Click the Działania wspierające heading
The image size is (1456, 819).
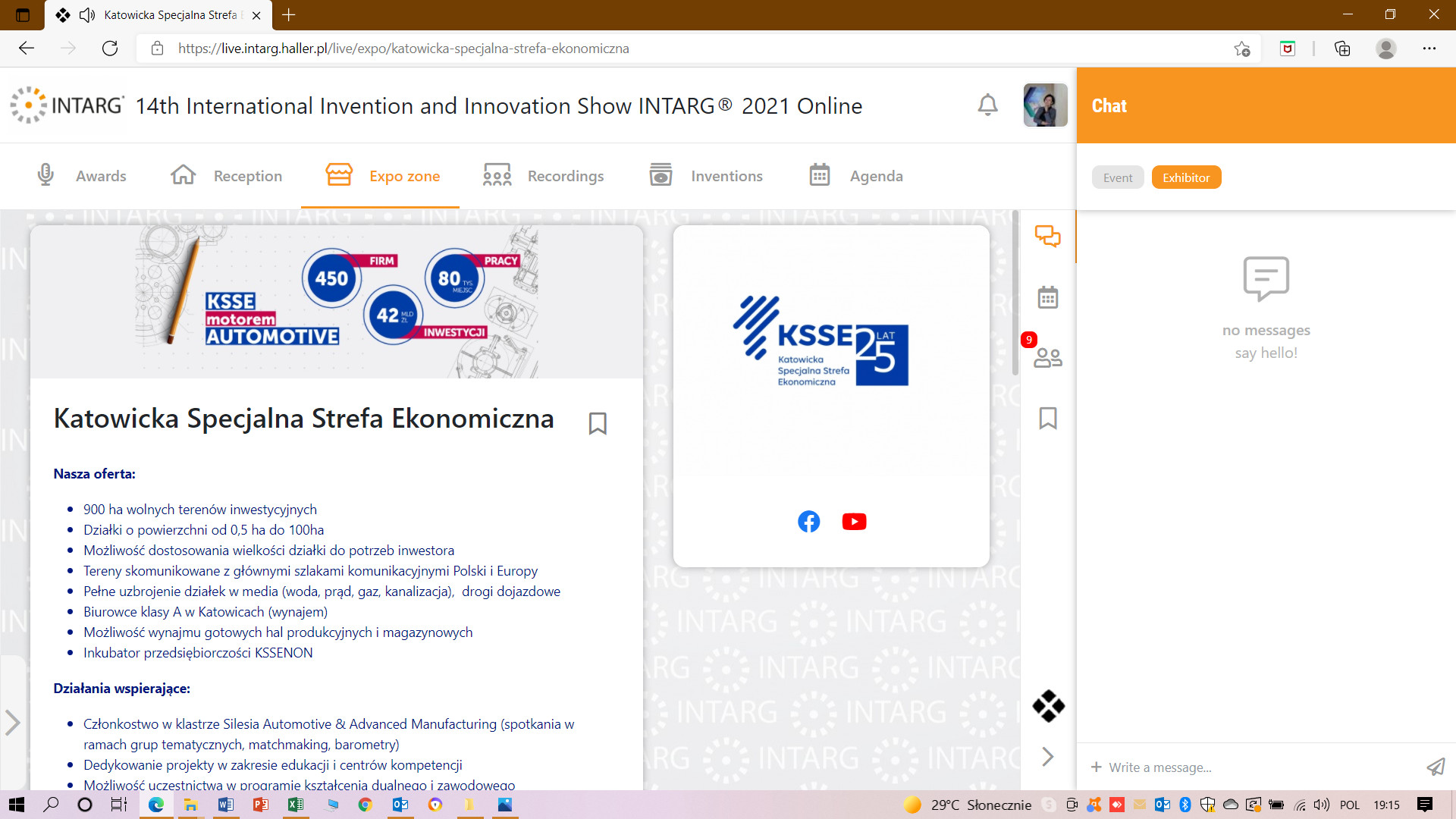coord(121,689)
